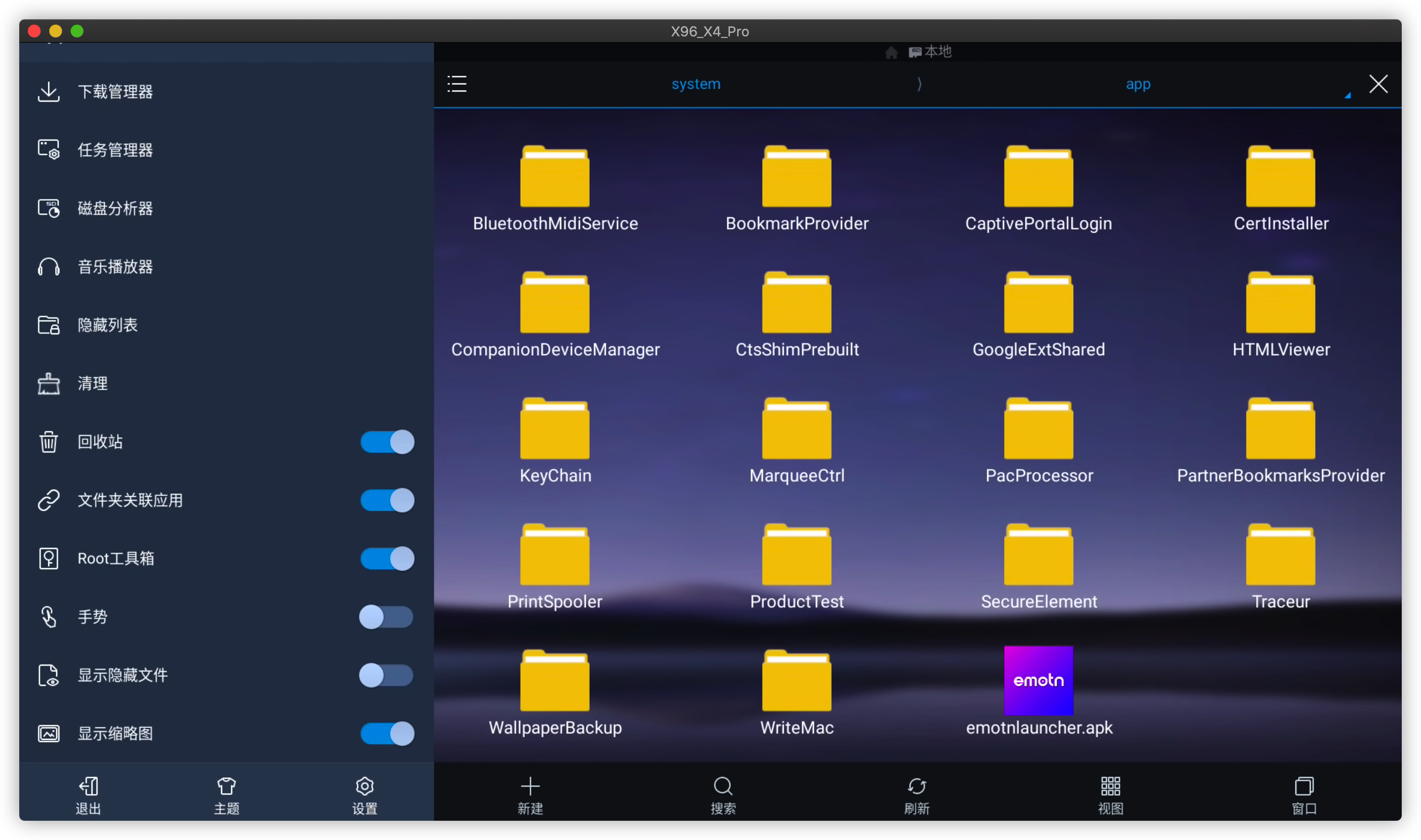1421x840 pixels.
Task: Open the search (搜索) magnifier icon
Action: 723,786
